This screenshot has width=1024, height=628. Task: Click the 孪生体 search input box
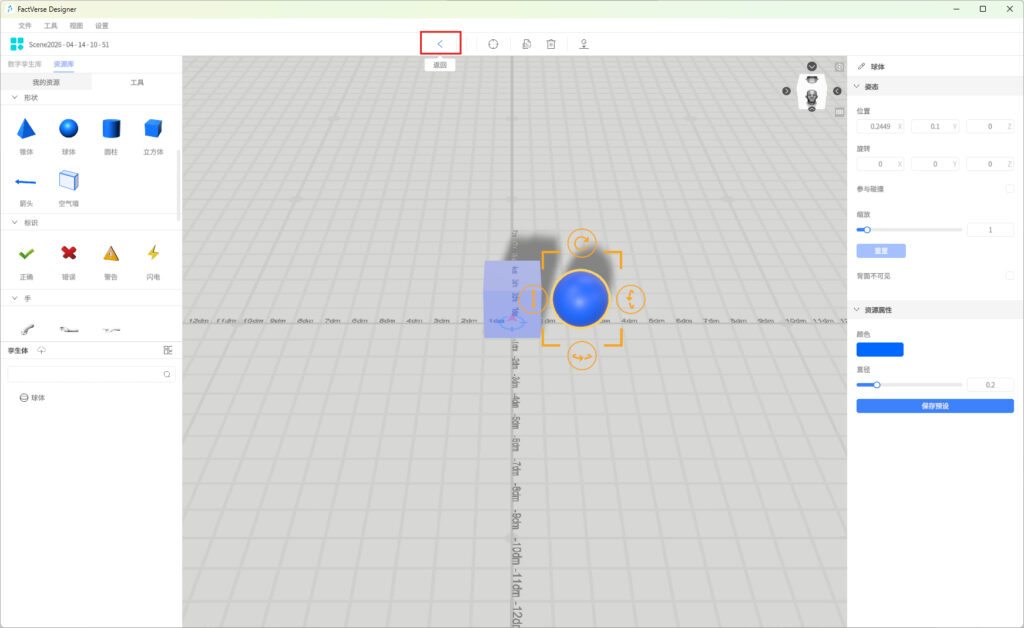point(91,374)
